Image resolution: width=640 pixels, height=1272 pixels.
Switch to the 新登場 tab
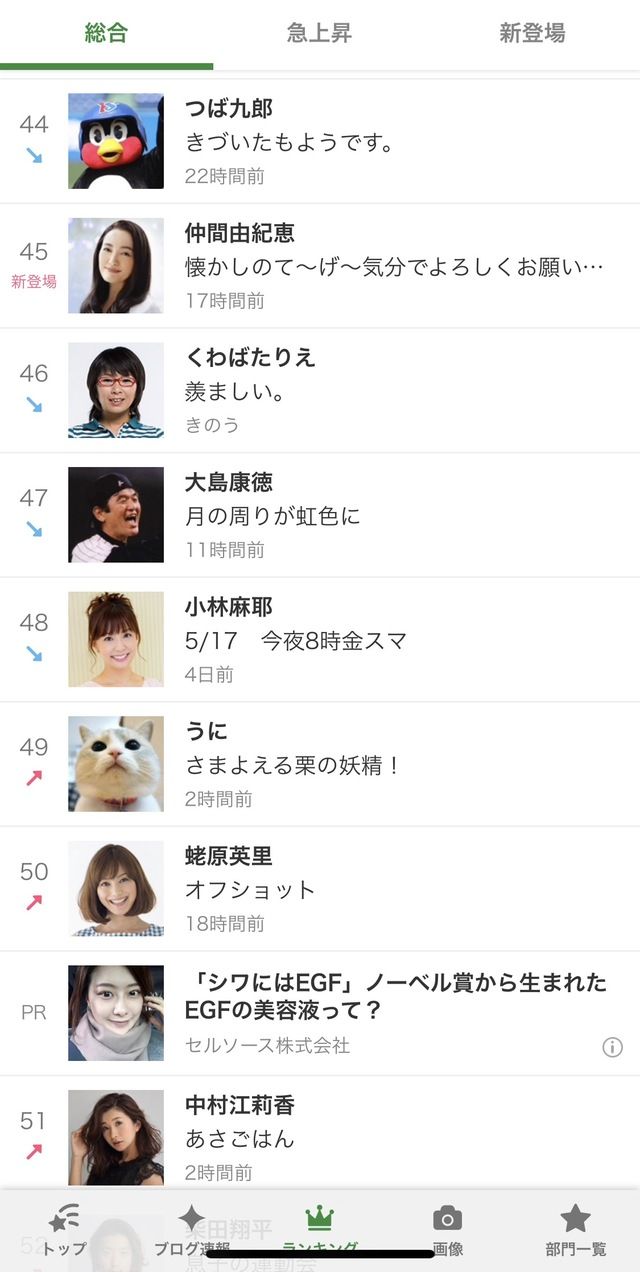click(x=532, y=33)
